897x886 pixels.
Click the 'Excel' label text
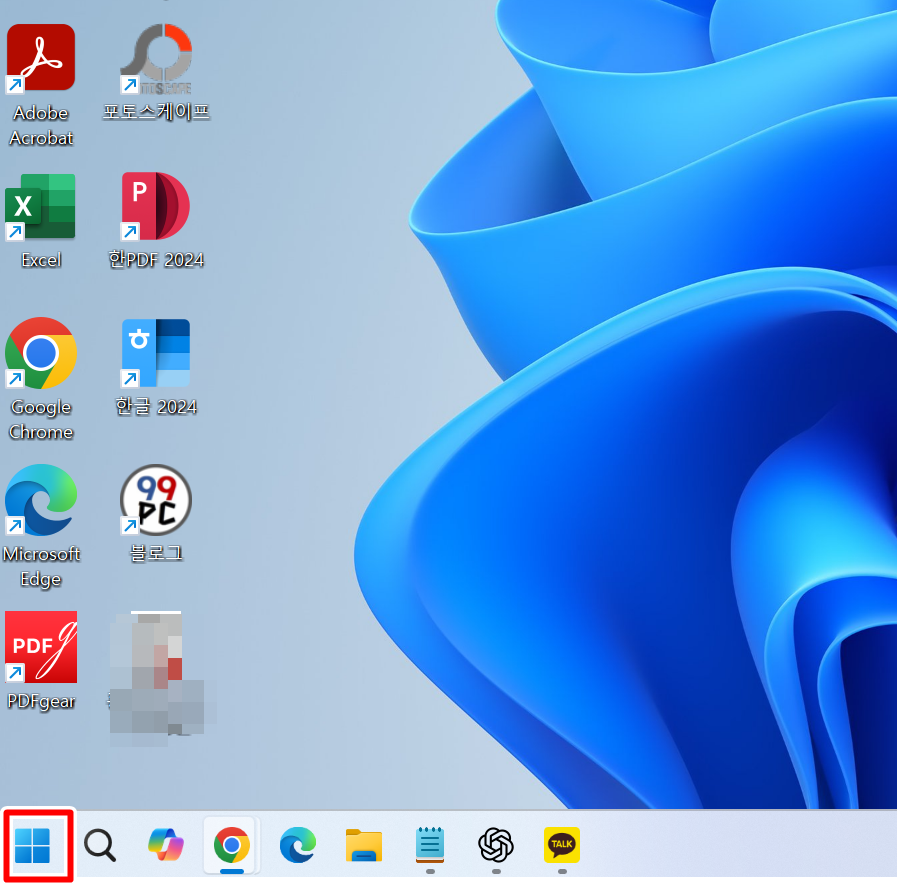click(41, 260)
